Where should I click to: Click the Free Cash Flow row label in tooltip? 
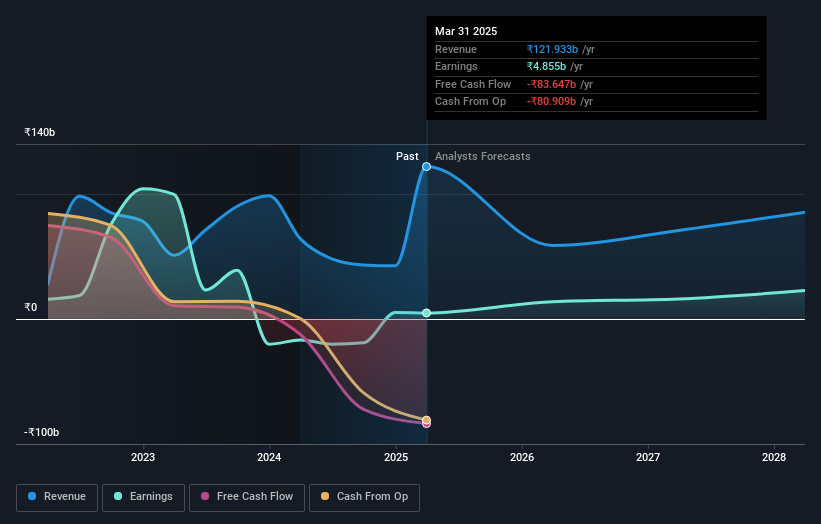(x=473, y=84)
